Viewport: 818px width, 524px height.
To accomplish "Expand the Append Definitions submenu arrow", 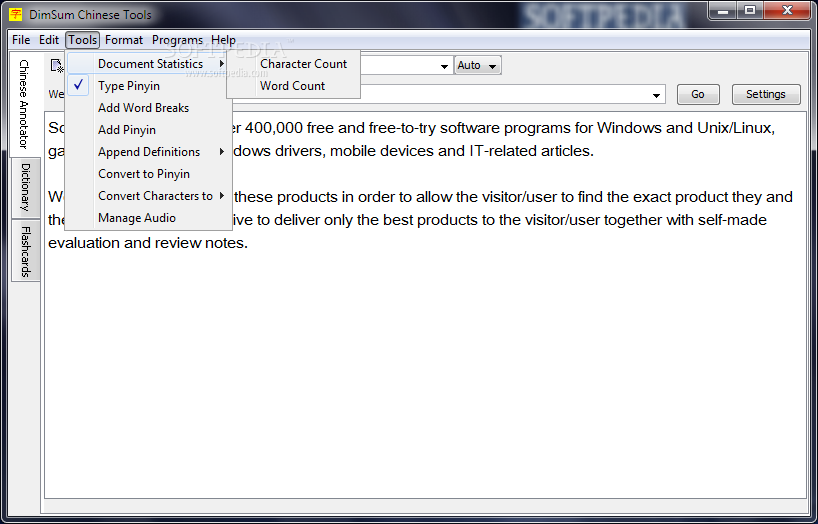I will [222, 152].
